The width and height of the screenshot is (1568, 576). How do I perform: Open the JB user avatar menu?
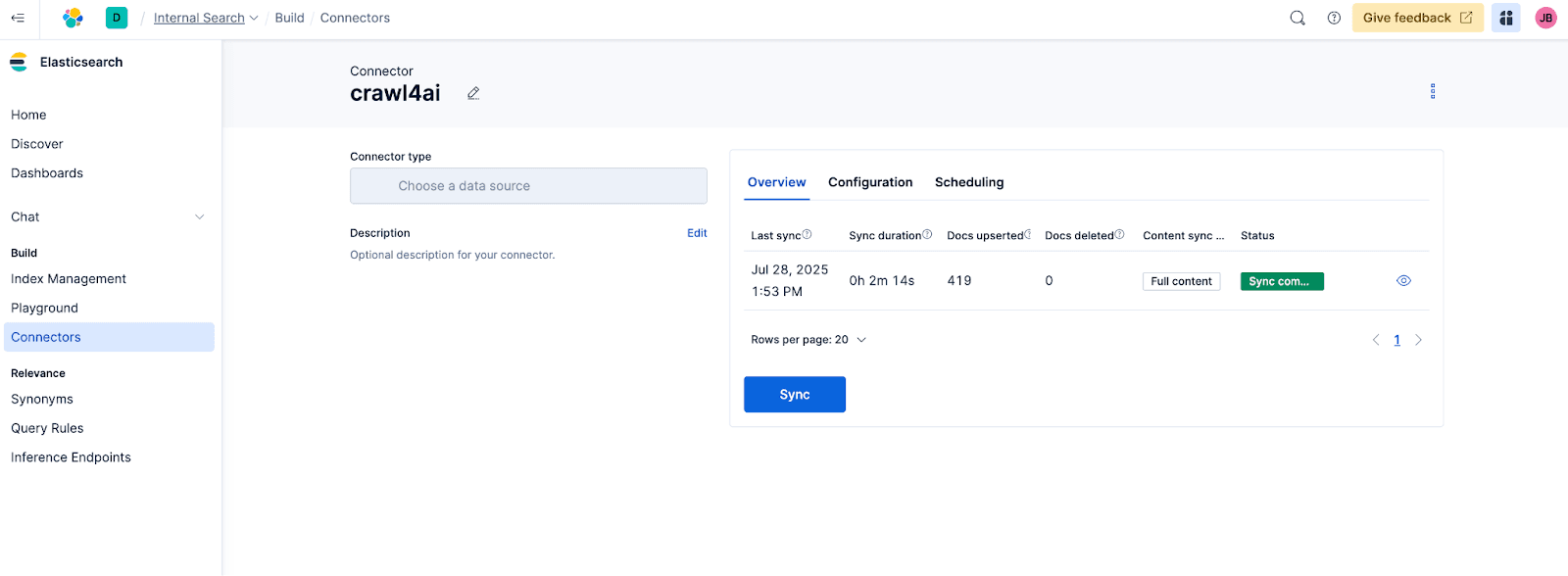click(x=1545, y=18)
